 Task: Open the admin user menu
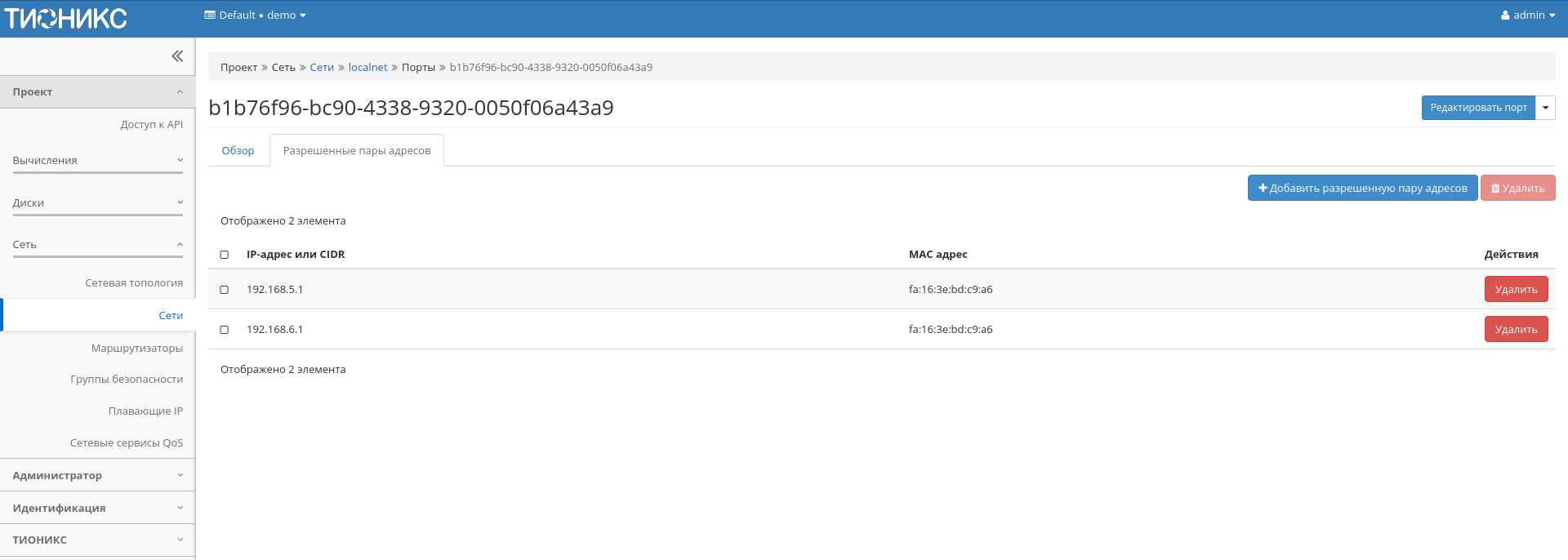(x=1527, y=15)
